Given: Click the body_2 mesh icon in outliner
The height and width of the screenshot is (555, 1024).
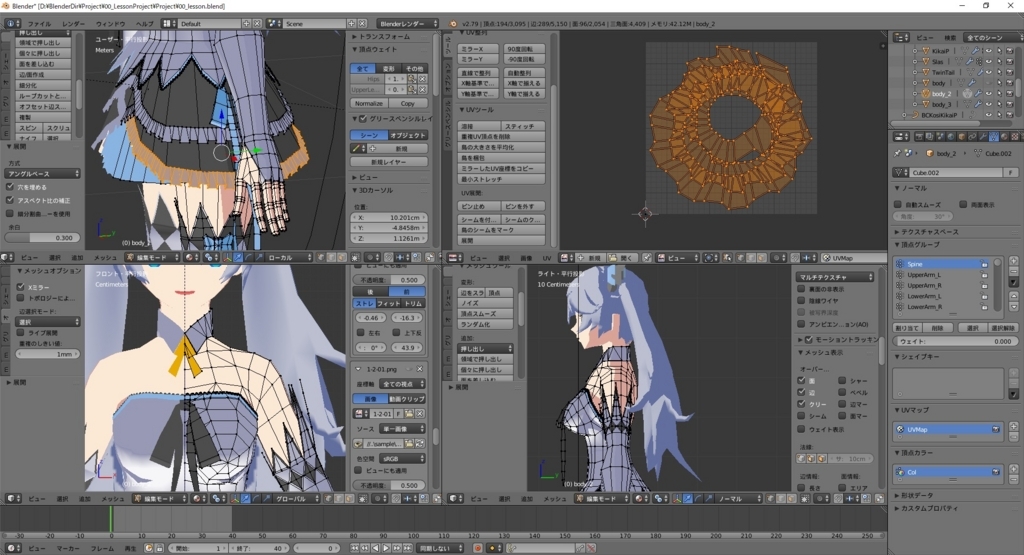Looking at the screenshot, I should pos(926,94).
